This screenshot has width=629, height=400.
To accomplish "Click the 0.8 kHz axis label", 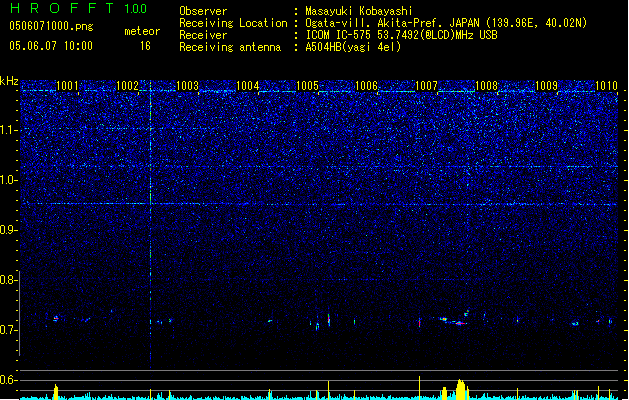I will [x=8, y=280].
